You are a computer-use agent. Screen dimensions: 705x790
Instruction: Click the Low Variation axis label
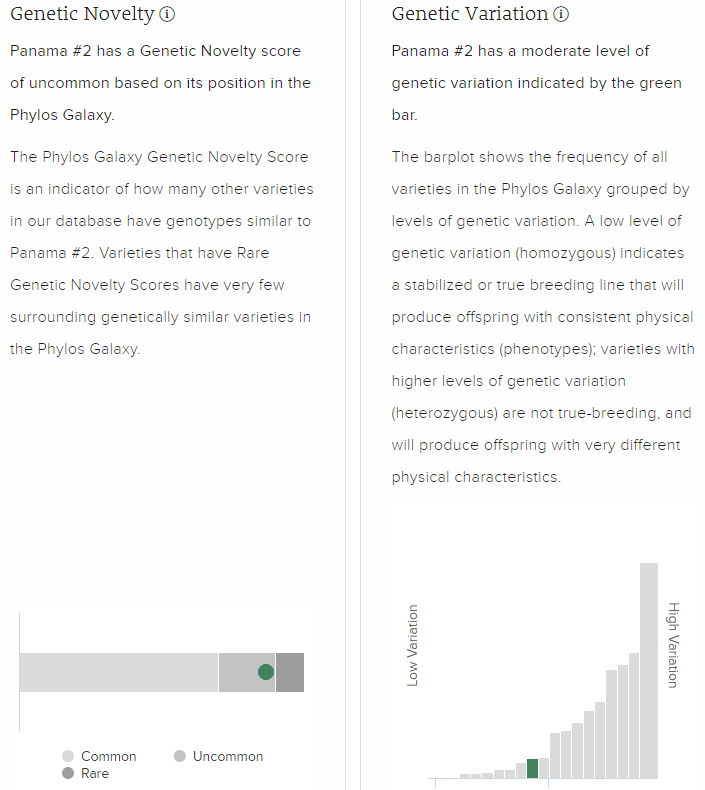click(x=413, y=645)
